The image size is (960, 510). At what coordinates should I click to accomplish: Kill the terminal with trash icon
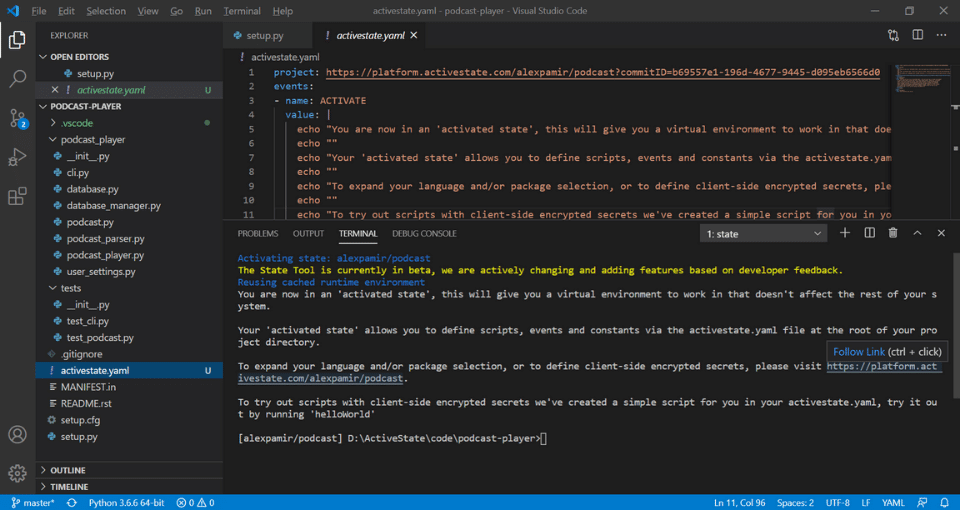[893, 233]
